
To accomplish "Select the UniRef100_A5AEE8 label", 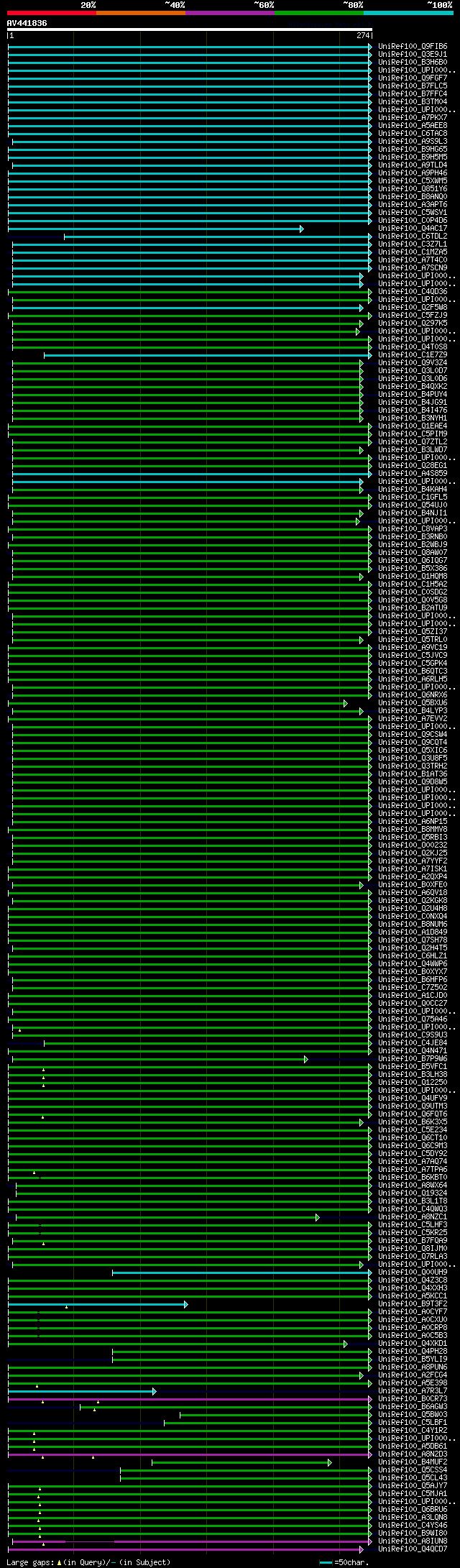I will [413, 126].
